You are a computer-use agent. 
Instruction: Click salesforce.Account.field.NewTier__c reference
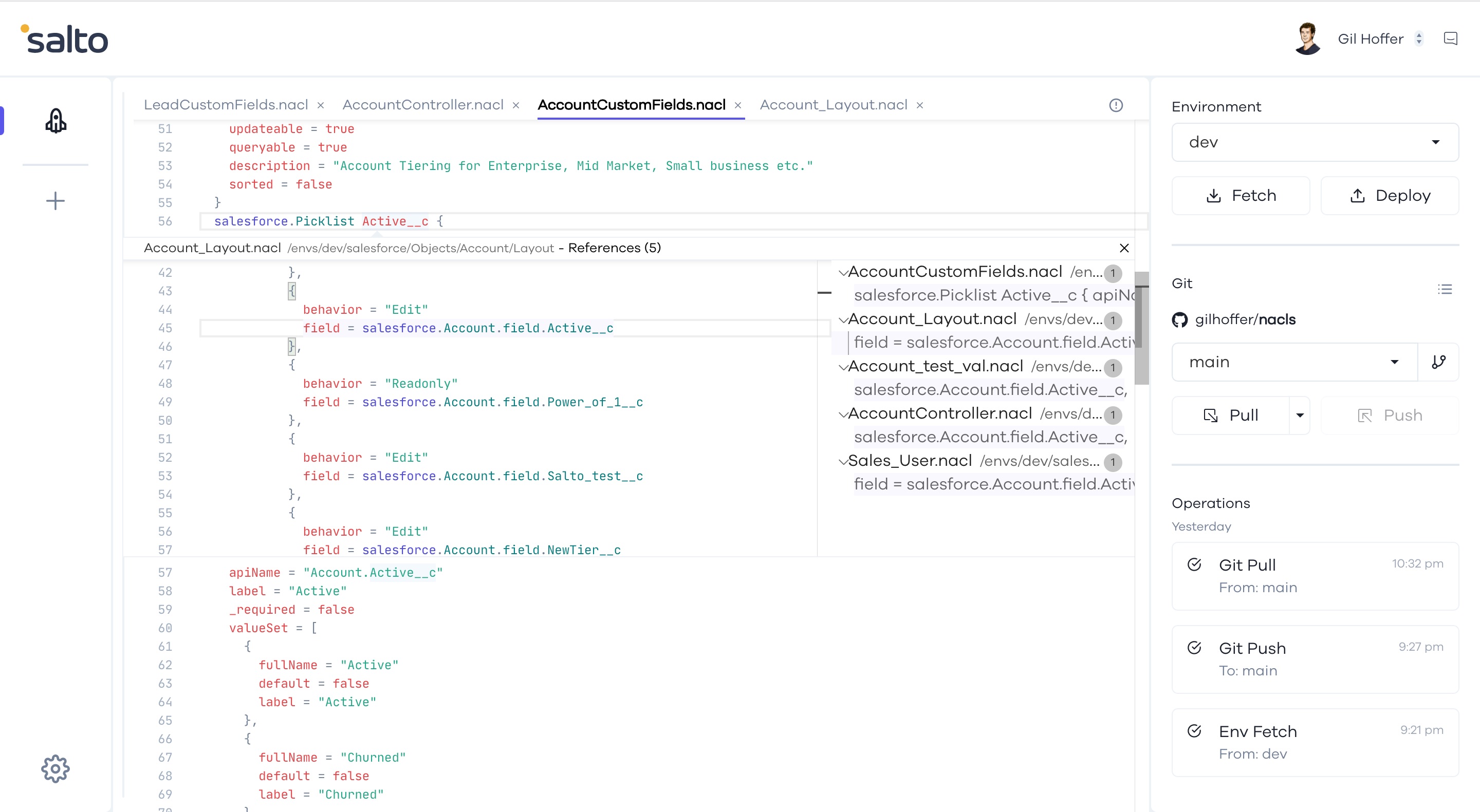pyautogui.click(x=491, y=550)
